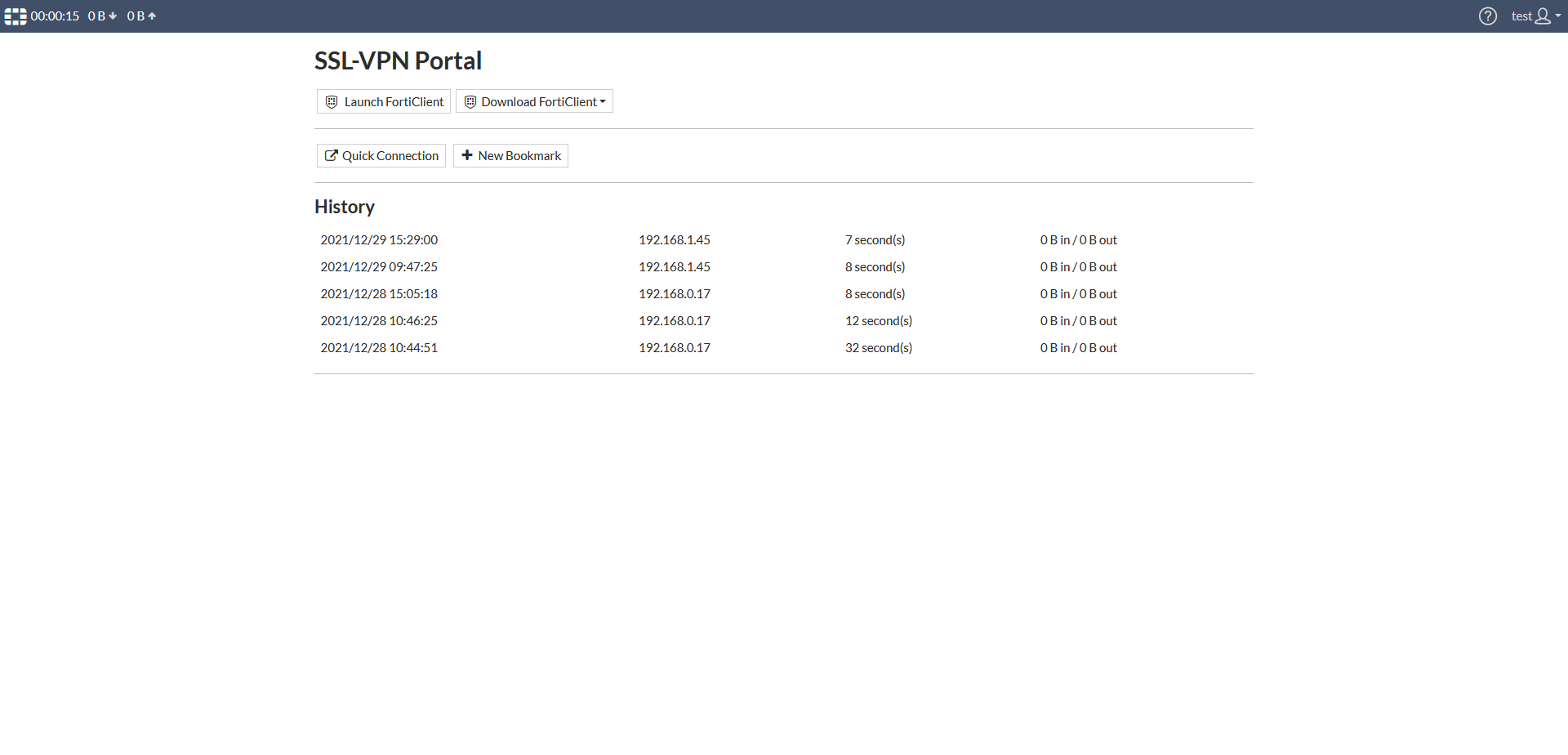The image size is (1568, 755).
Task: Click the shield icon on Launch FortiClient button
Action: (331, 101)
